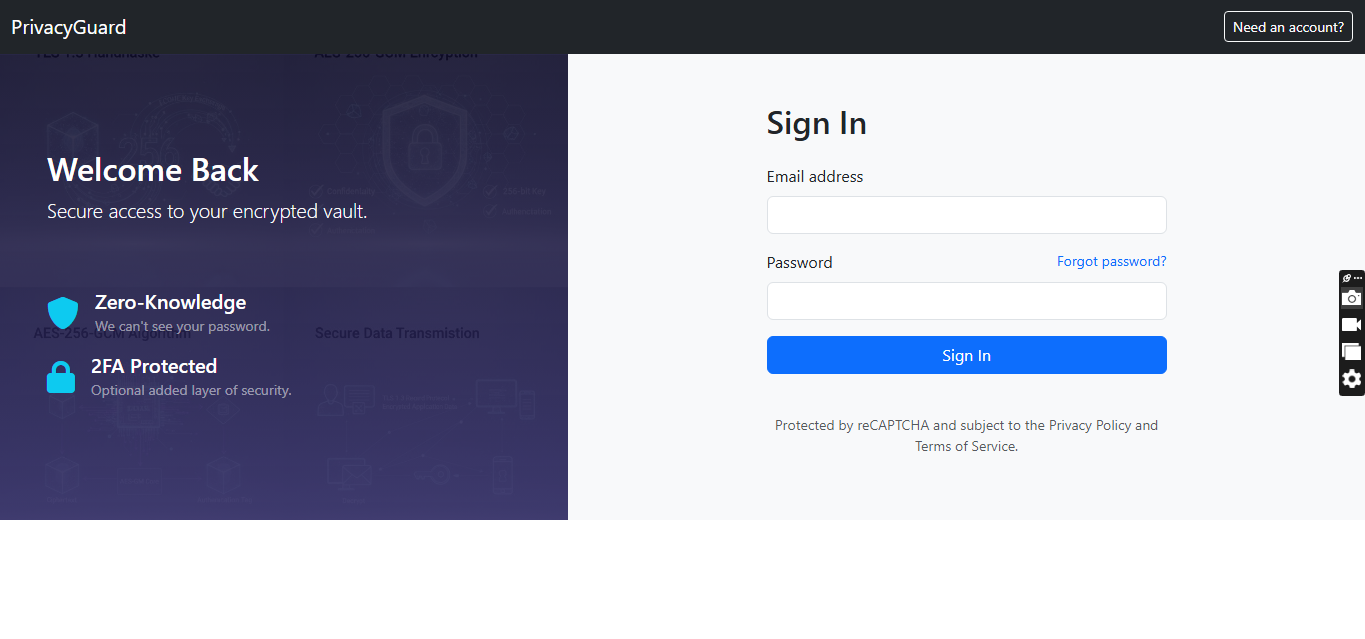Click the camera screenshot icon

[x=1351, y=298]
